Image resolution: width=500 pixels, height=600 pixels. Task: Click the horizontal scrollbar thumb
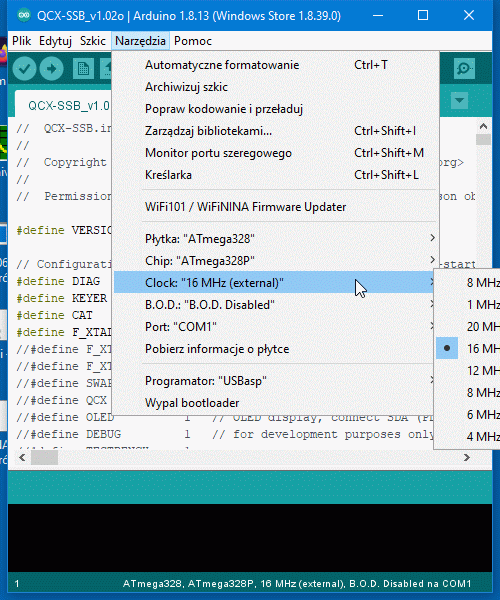click(x=44, y=458)
